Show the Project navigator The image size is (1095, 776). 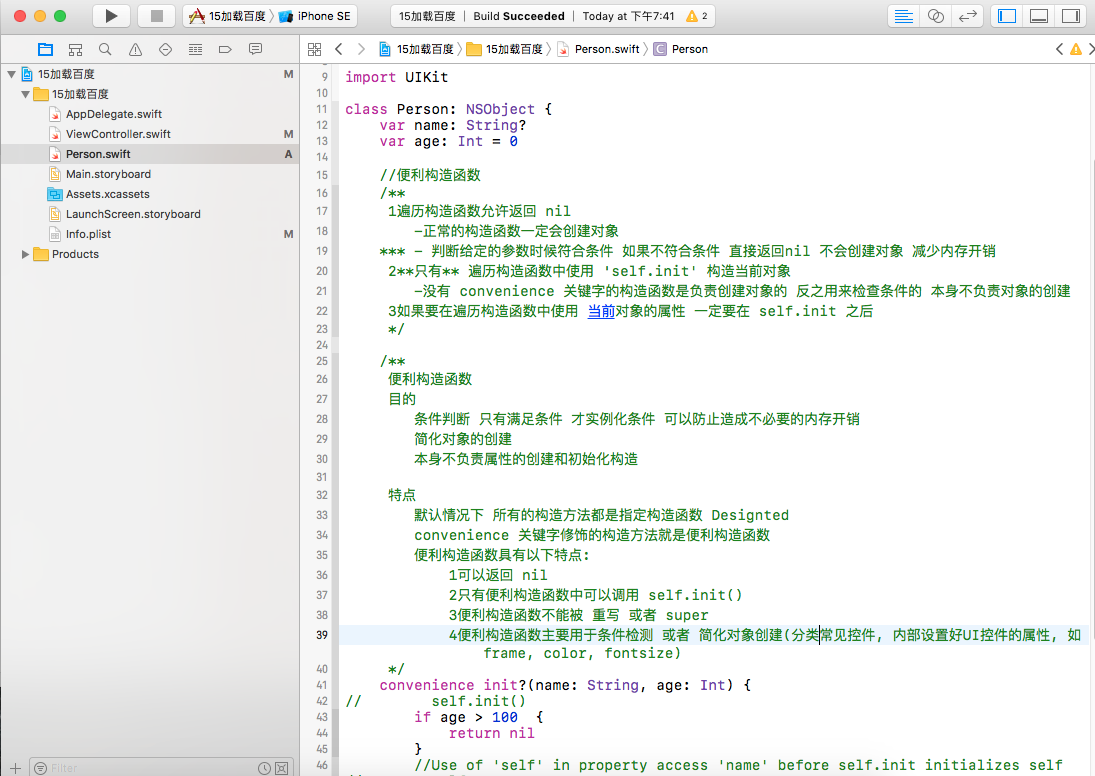(x=45, y=49)
